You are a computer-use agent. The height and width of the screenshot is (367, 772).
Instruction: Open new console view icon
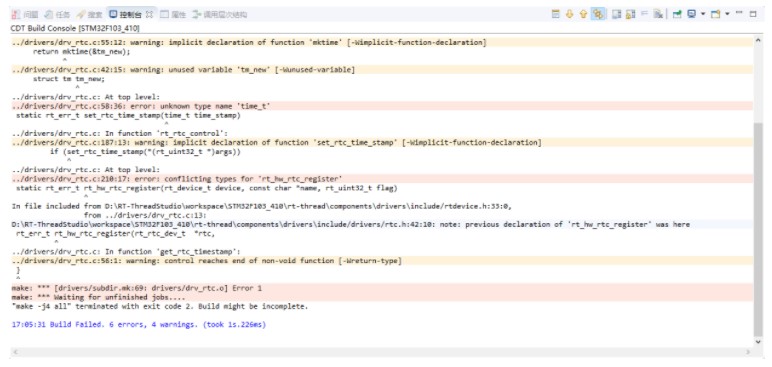pyautogui.click(x=715, y=14)
